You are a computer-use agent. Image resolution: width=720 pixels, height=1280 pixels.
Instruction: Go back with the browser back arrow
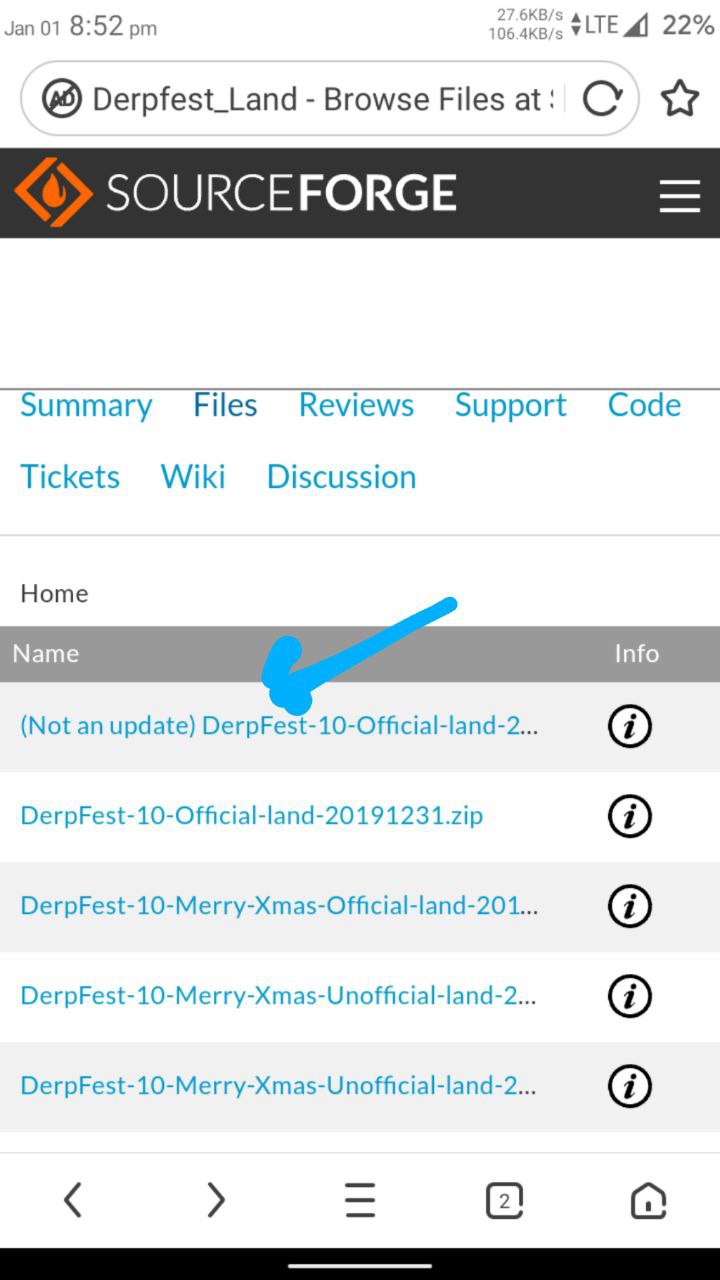pyautogui.click(x=72, y=1199)
